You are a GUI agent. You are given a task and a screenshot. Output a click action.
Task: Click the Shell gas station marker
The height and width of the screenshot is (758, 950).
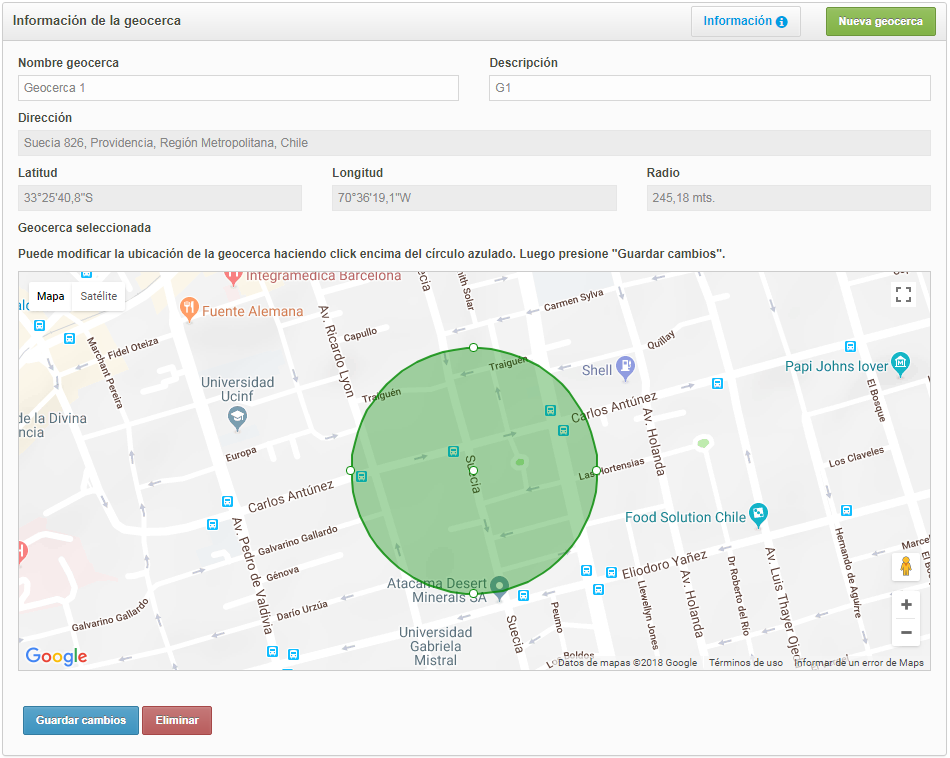pyautogui.click(x=625, y=367)
